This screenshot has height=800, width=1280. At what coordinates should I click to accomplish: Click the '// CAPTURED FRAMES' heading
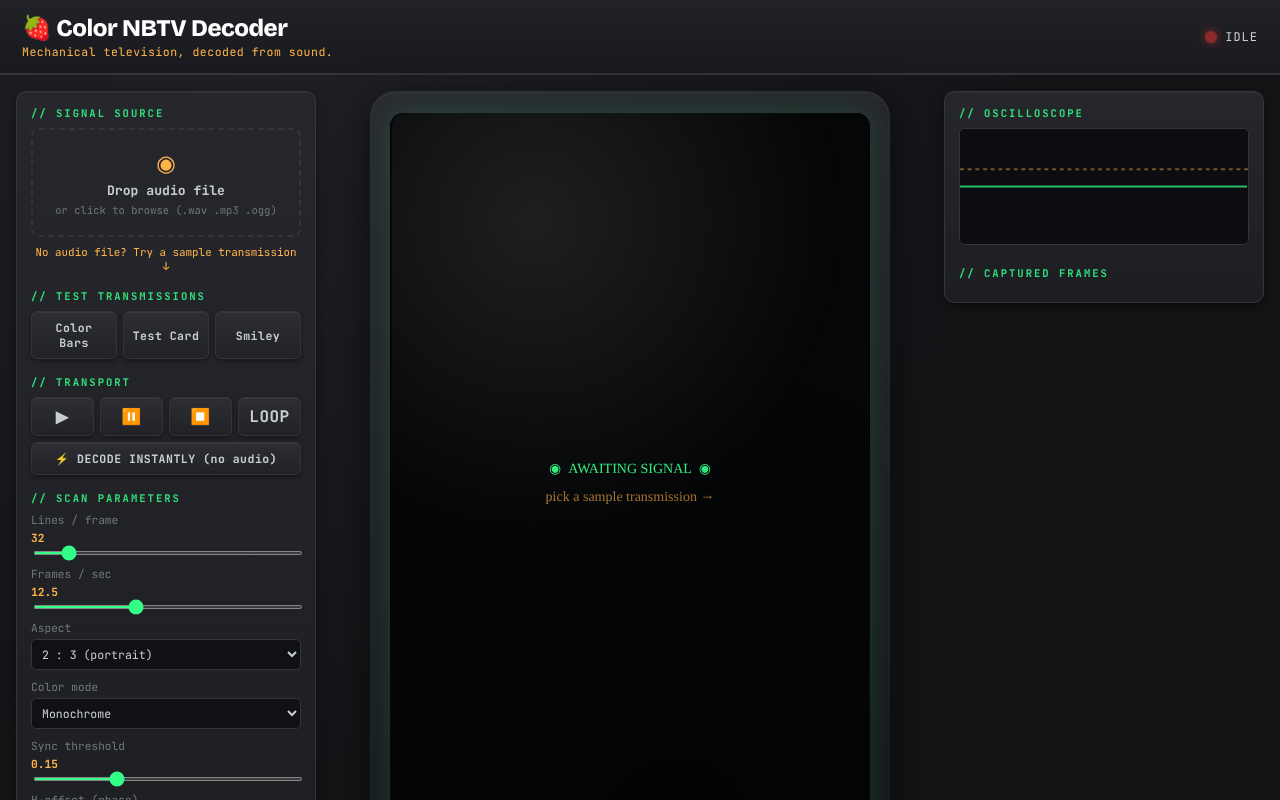(x=1034, y=273)
